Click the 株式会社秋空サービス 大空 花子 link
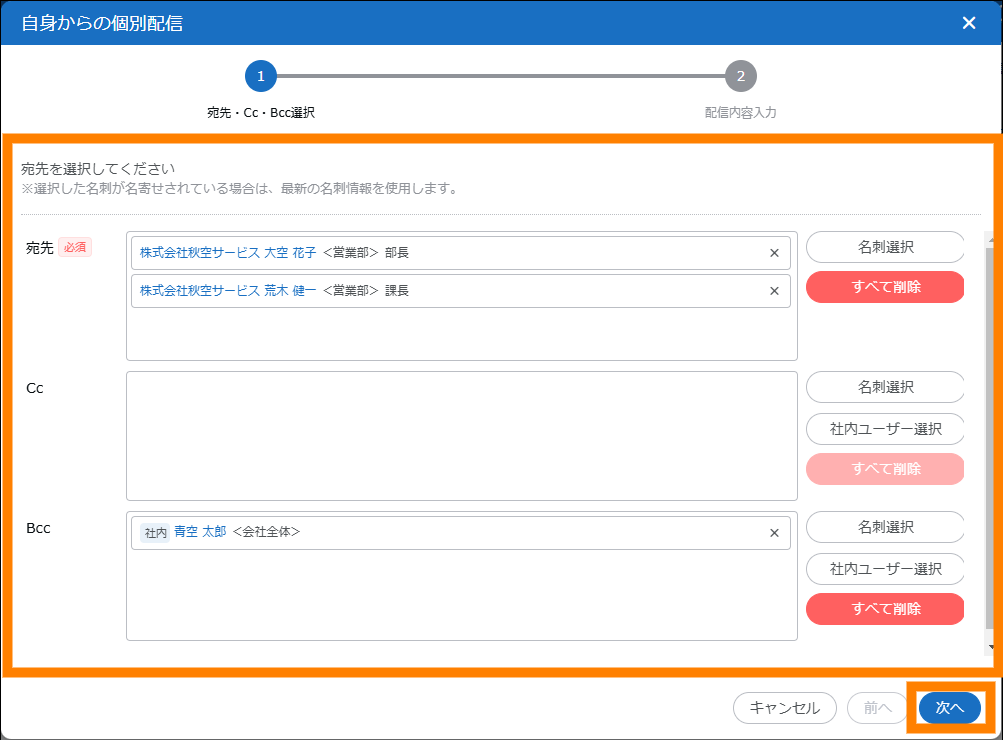 point(235,253)
